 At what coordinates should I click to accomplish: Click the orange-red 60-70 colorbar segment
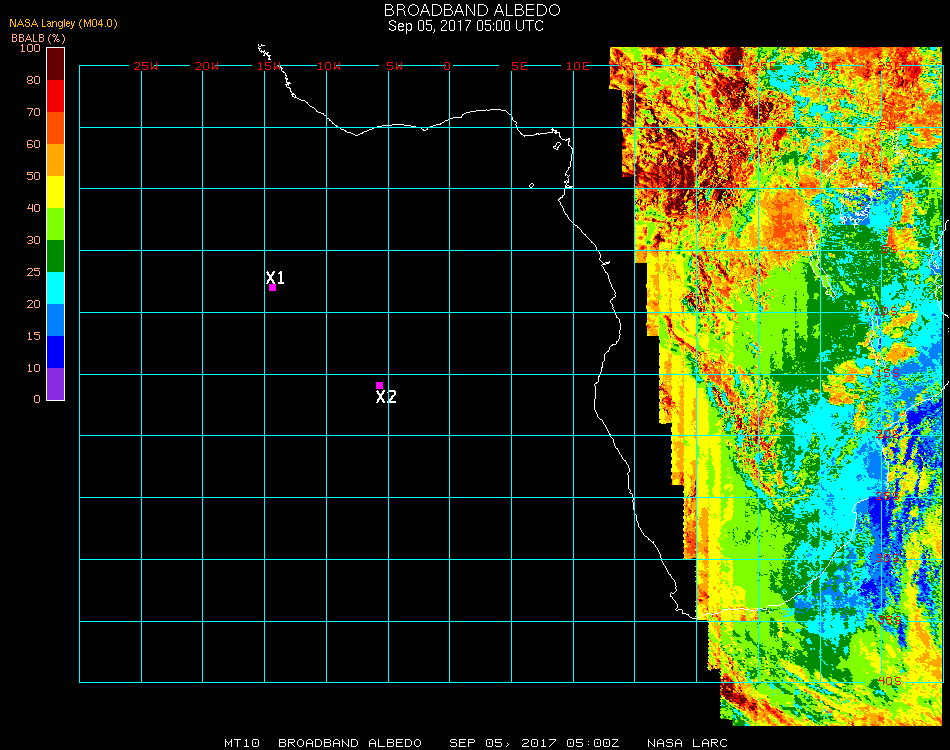point(56,128)
